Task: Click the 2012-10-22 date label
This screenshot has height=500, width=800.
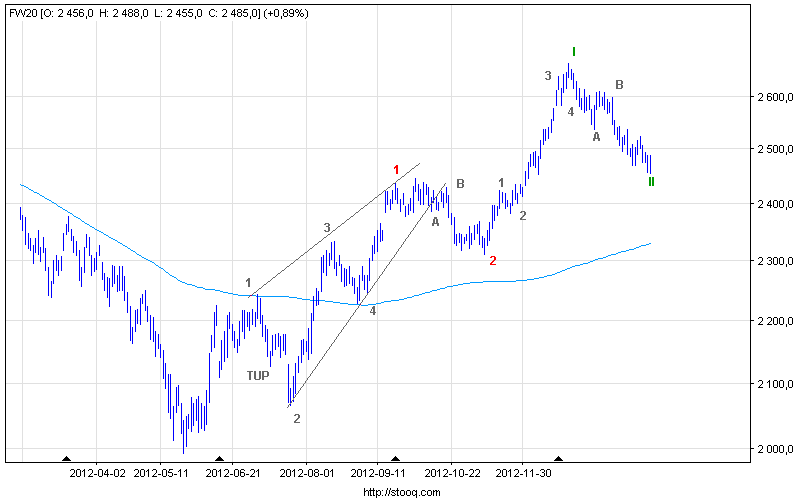Action: coord(453,473)
